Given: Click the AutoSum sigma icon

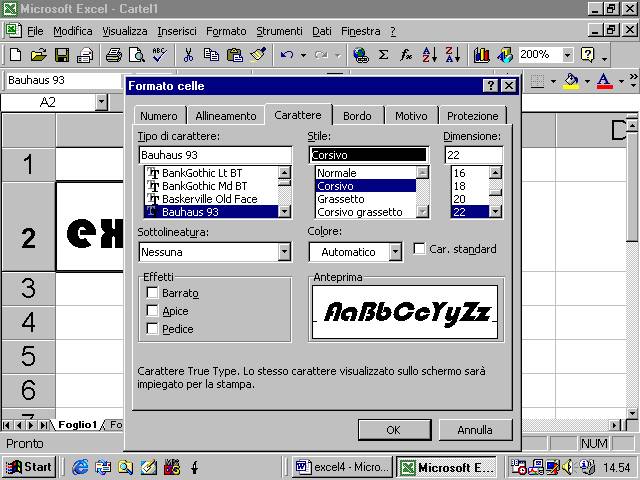Looking at the screenshot, I should click(383, 55).
